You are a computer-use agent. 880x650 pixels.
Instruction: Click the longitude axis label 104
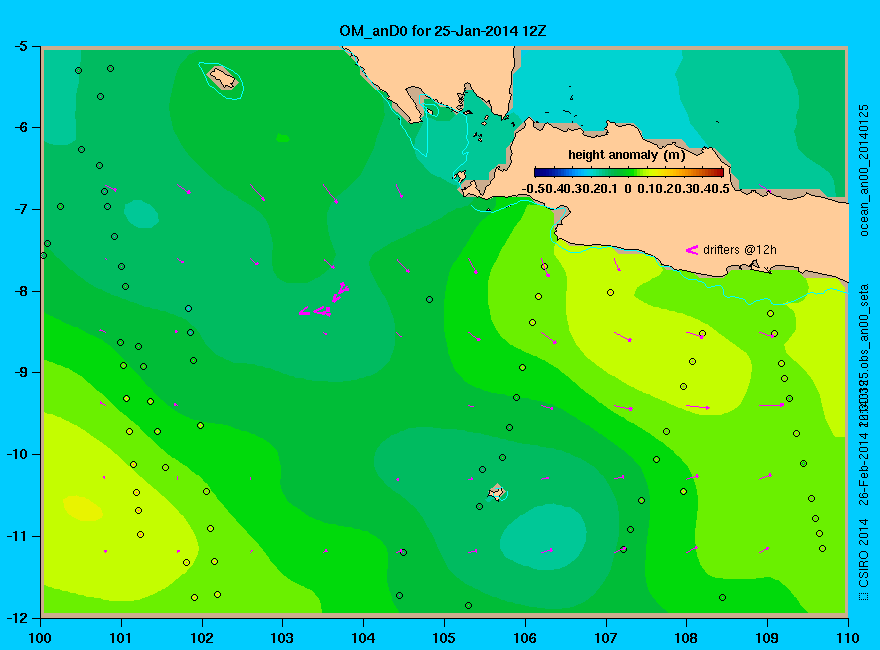click(x=363, y=638)
